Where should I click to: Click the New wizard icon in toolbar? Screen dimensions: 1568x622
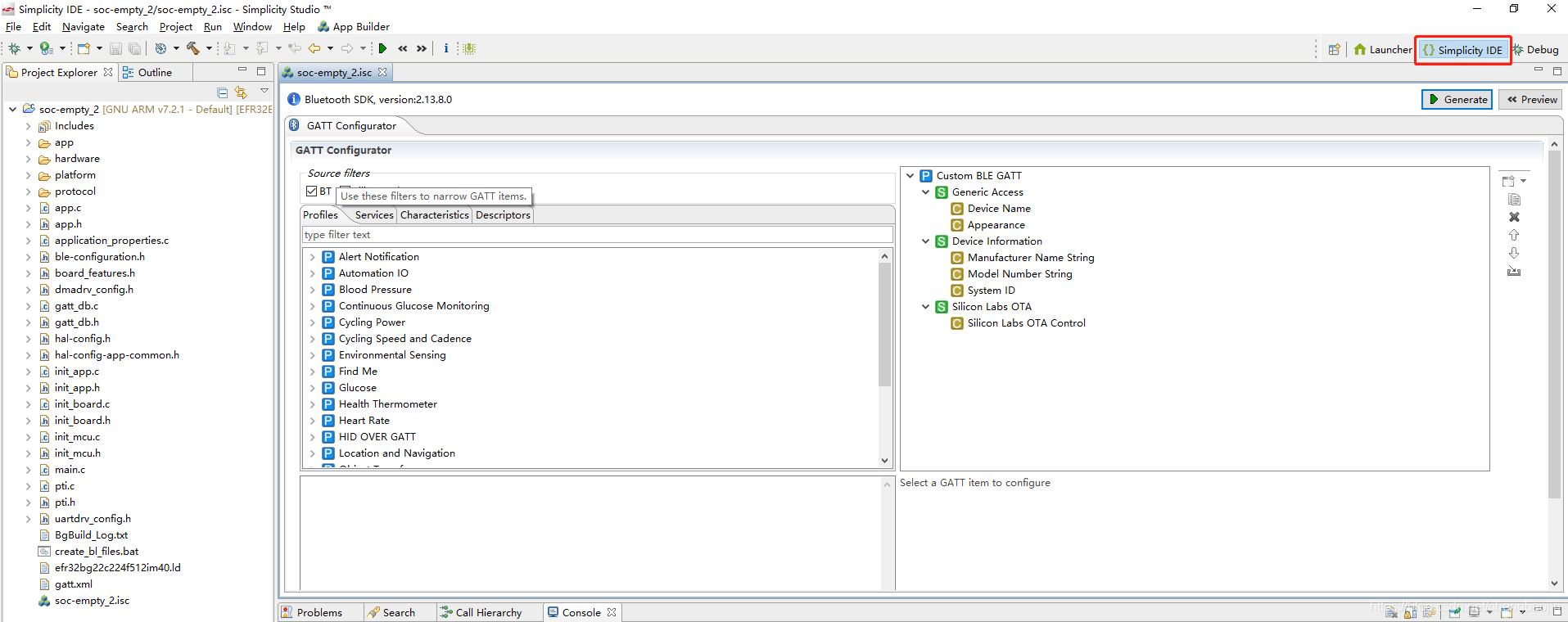pyautogui.click(x=84, y=48)
